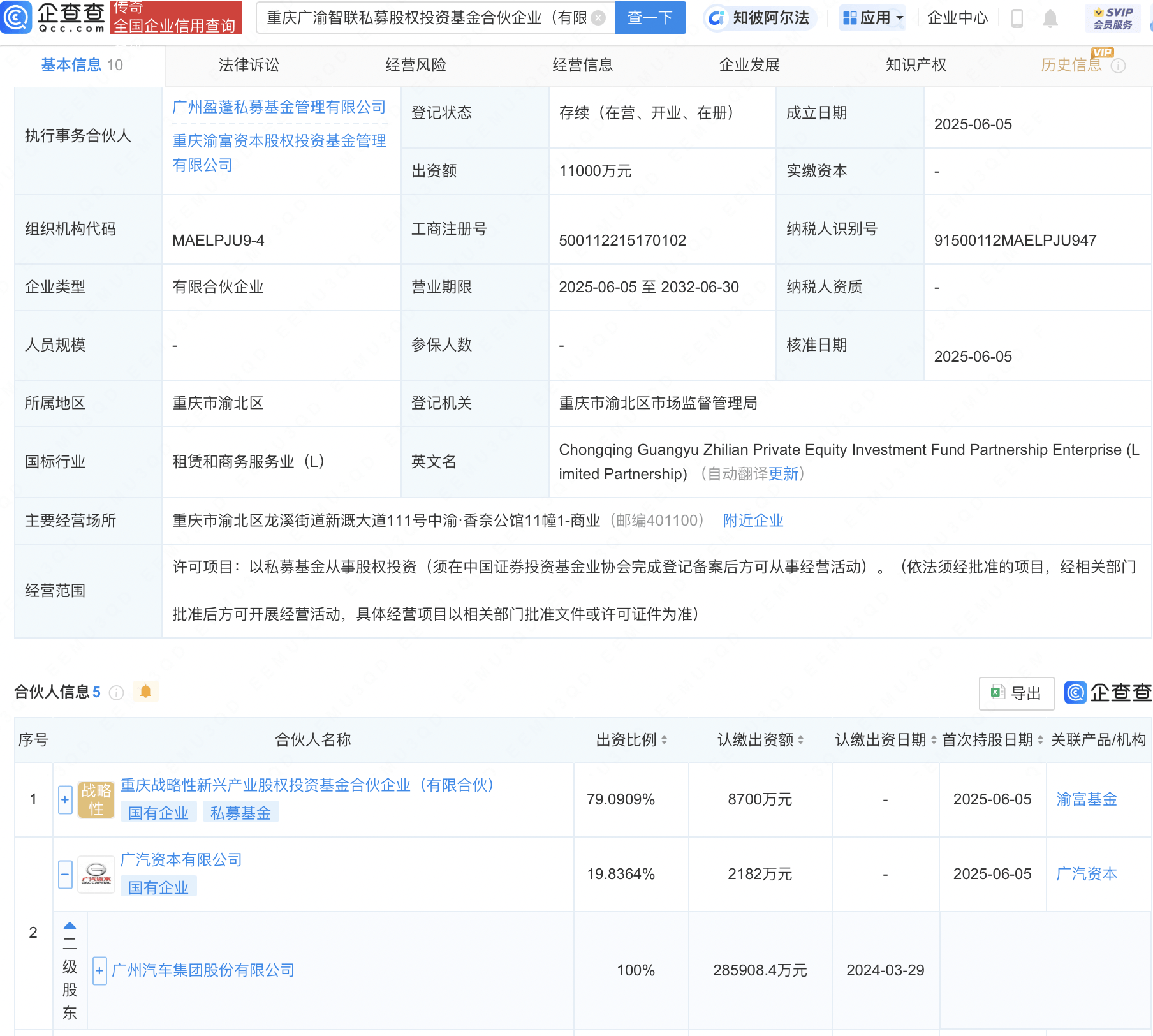Click the 企查查 watermark logo beside 导出
This screenshot has height=1036, width=1153.
(x=1108, y=693)
